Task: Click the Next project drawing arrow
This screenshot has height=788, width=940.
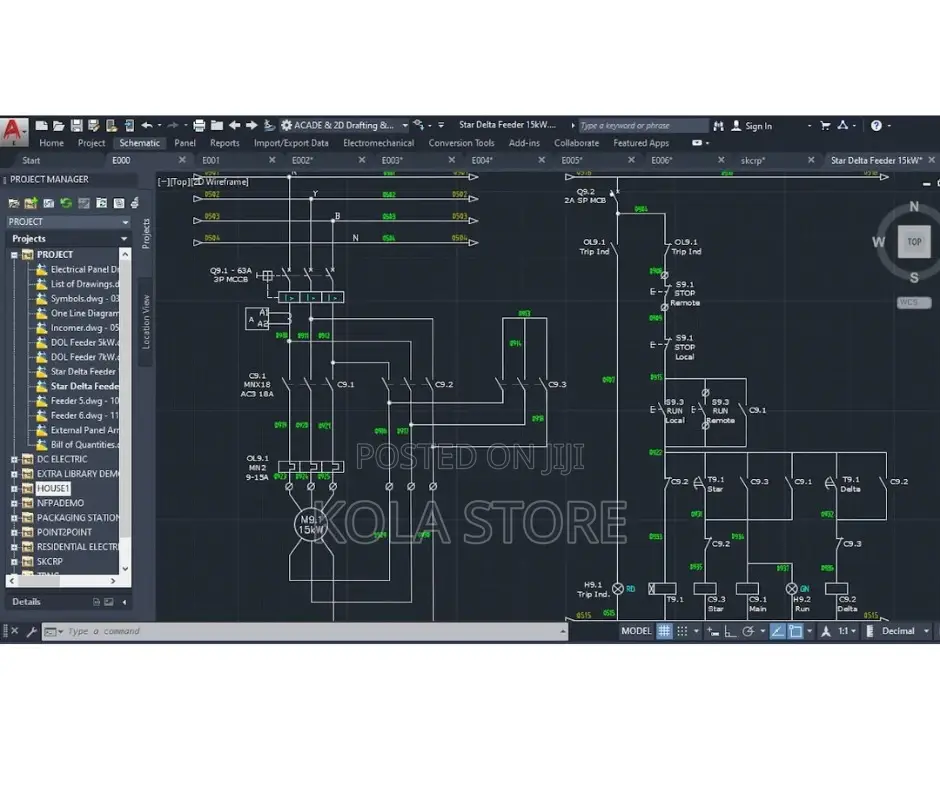Action: click(252, 125)
